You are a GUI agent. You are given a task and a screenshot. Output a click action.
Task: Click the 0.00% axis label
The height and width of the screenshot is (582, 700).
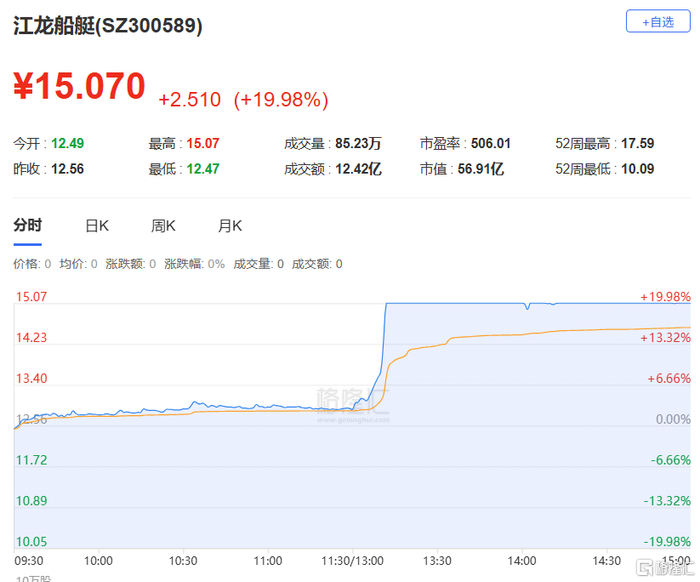point(673,419)
